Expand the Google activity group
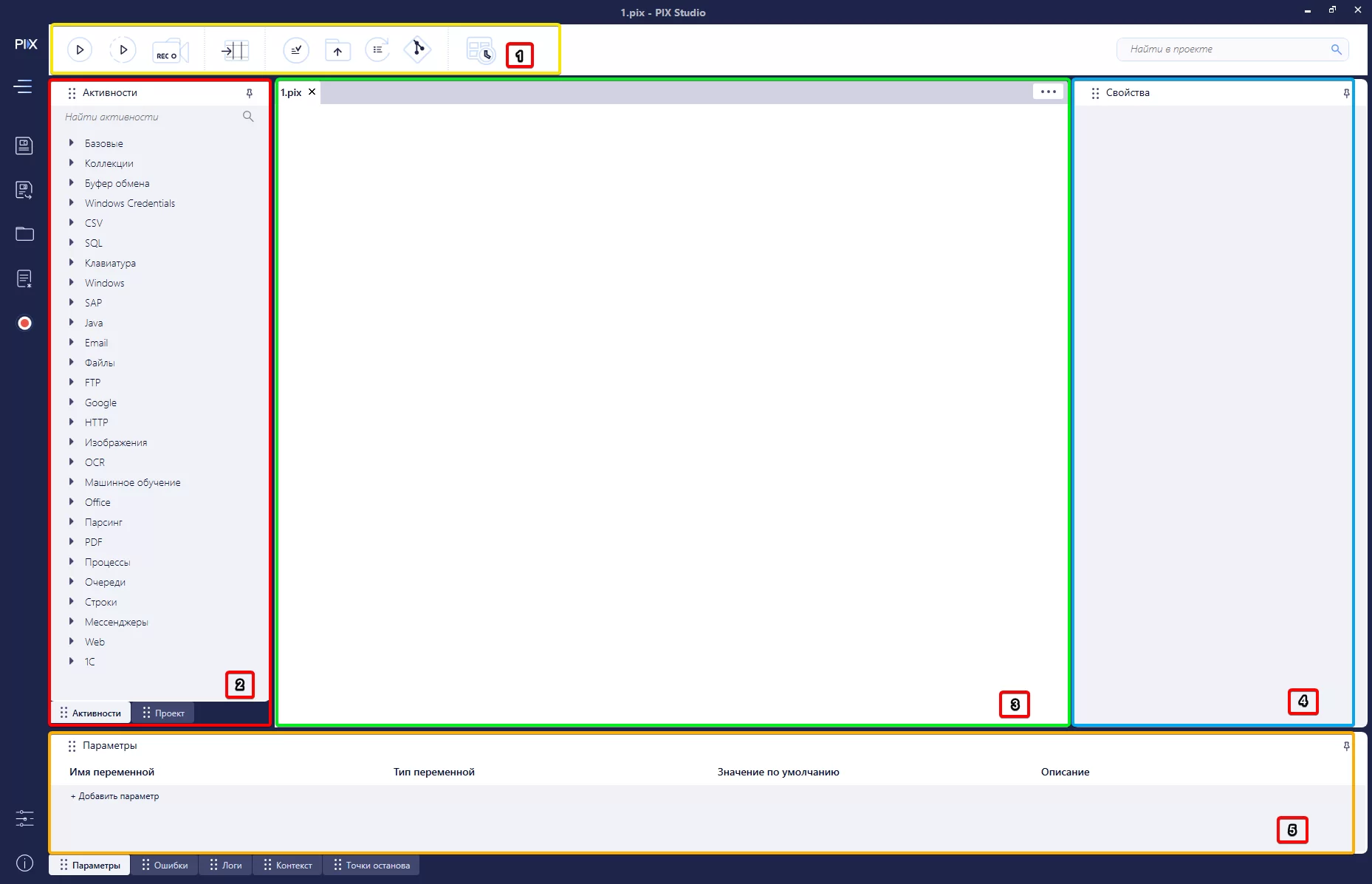 click(72, 402)
